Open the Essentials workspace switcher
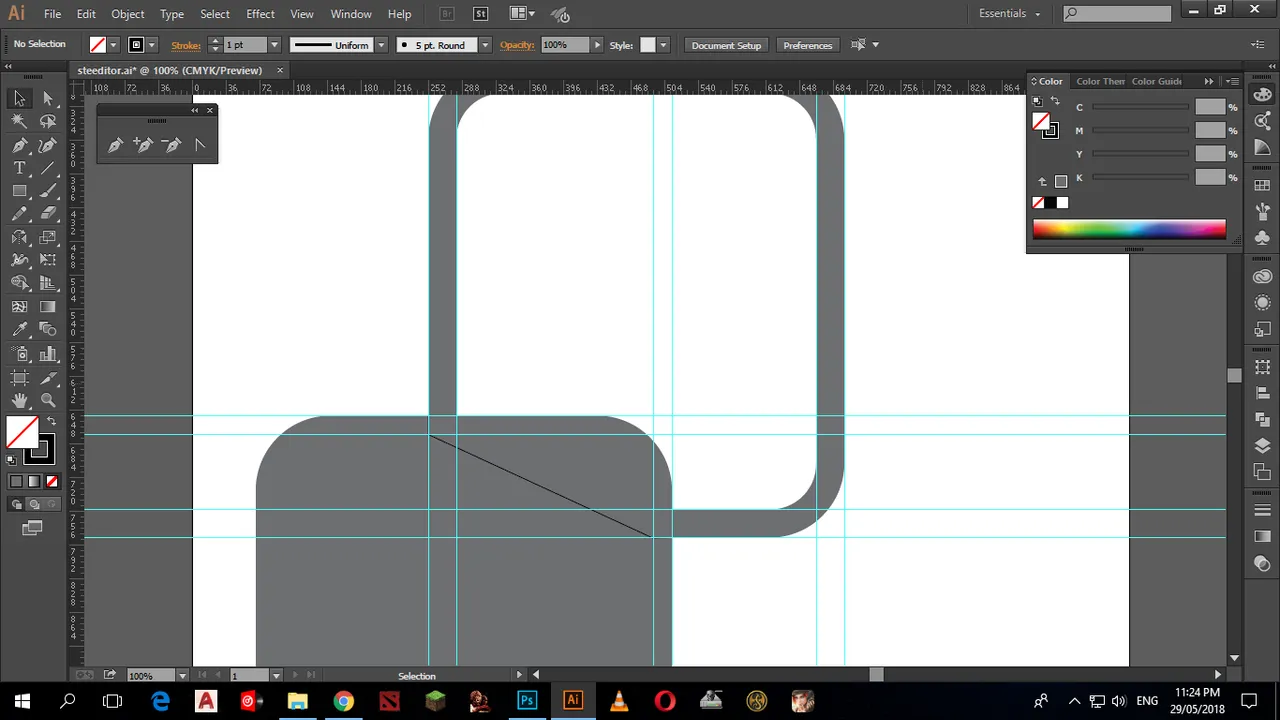The width and height of the screenshot is (1280, 720). pos(1009,14)
